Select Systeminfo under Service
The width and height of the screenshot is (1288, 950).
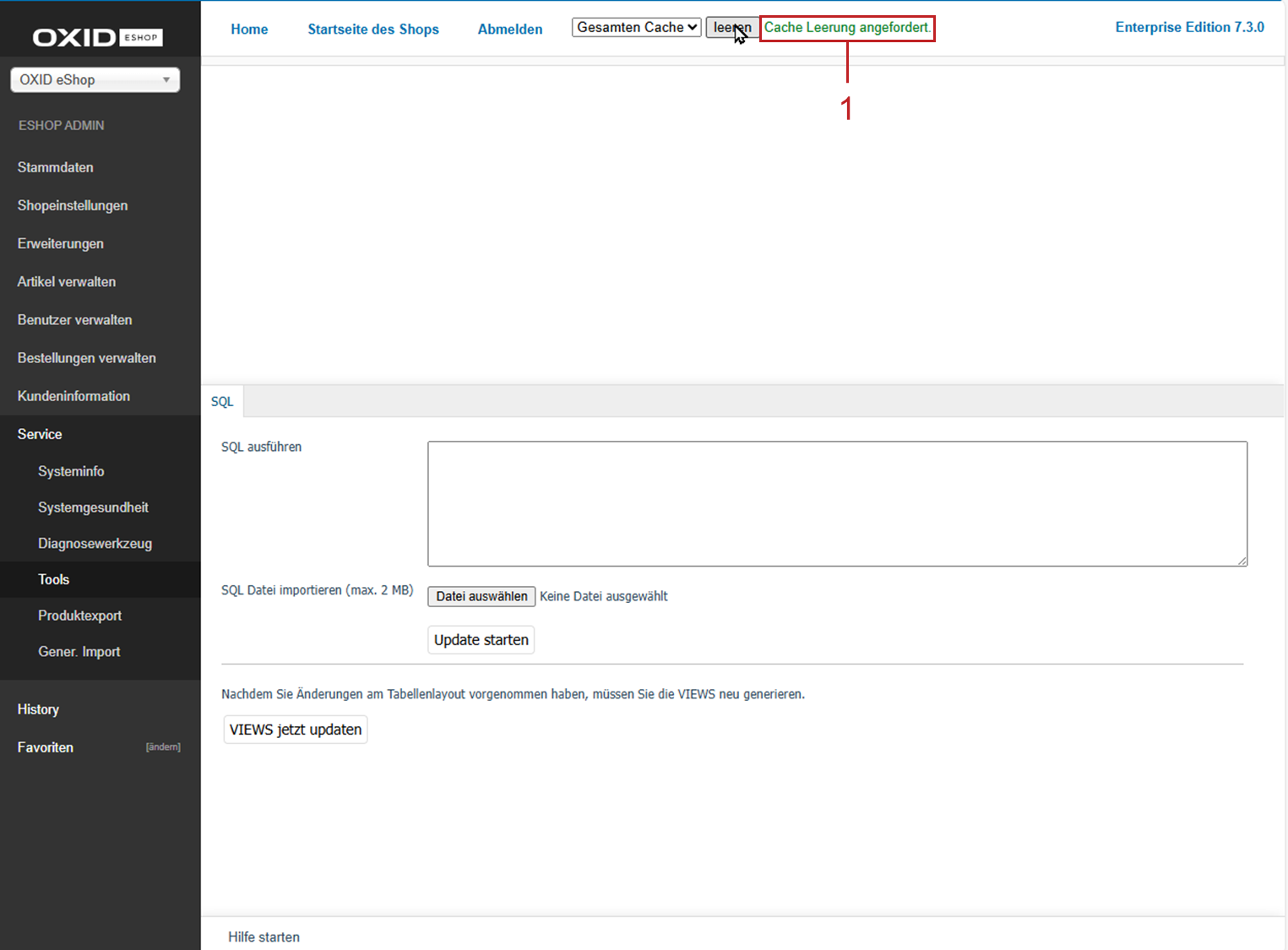pos(71,471)
